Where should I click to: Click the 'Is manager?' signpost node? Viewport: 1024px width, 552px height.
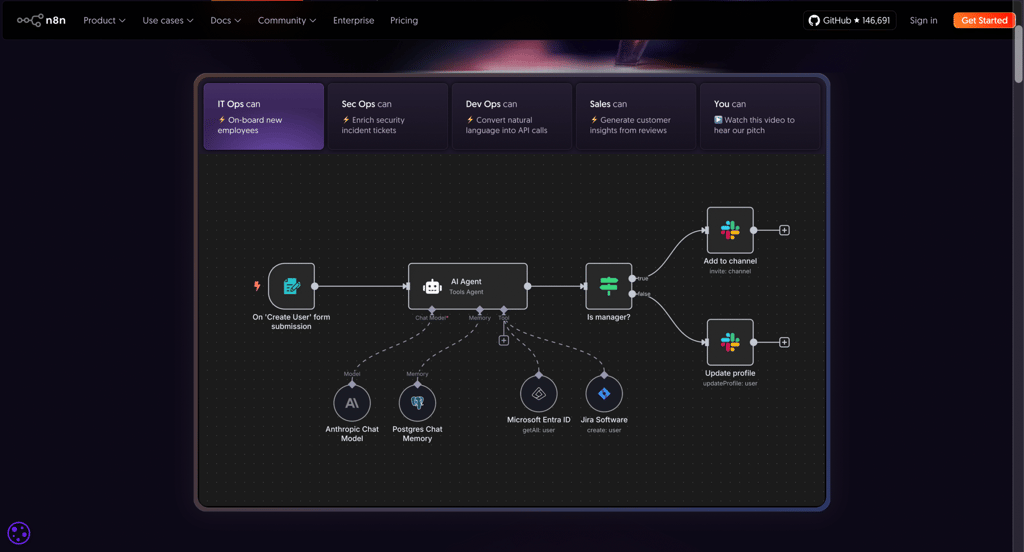click(x=609, y=286)
